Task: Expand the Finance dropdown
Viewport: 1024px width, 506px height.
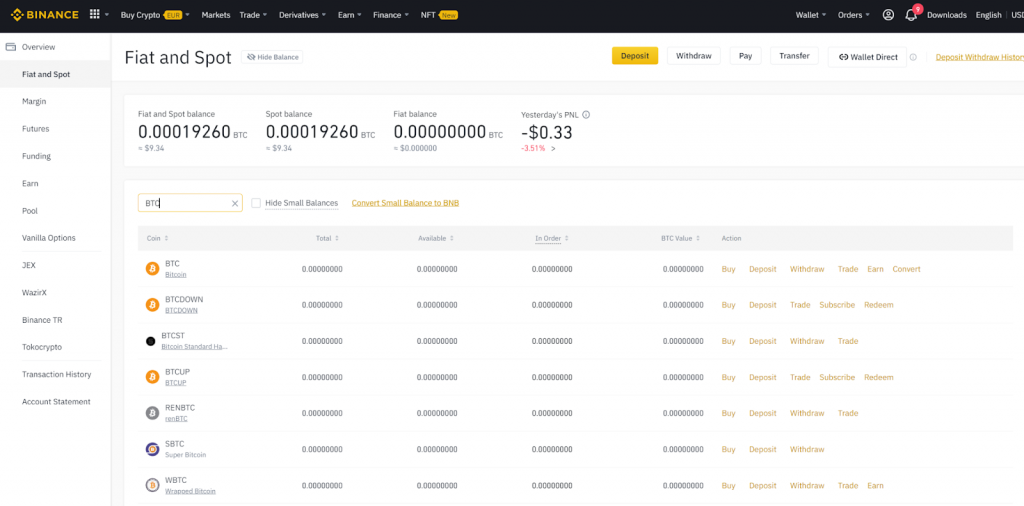Action: (391, 15)
